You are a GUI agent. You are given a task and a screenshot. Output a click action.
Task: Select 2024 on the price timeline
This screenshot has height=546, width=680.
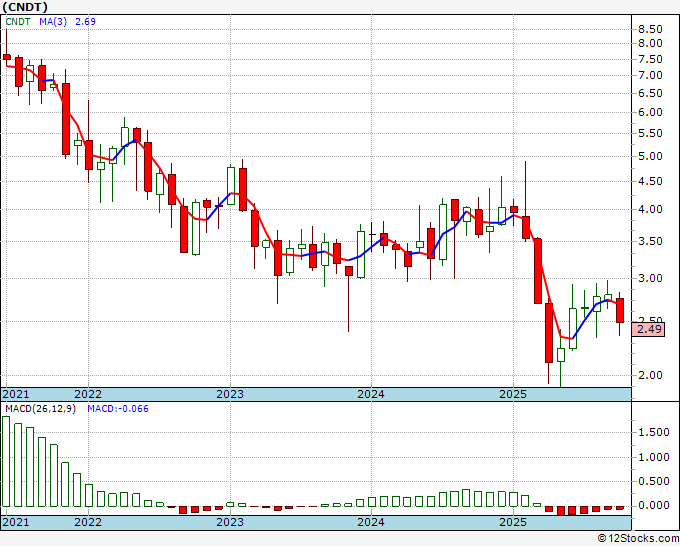[371, 394]
